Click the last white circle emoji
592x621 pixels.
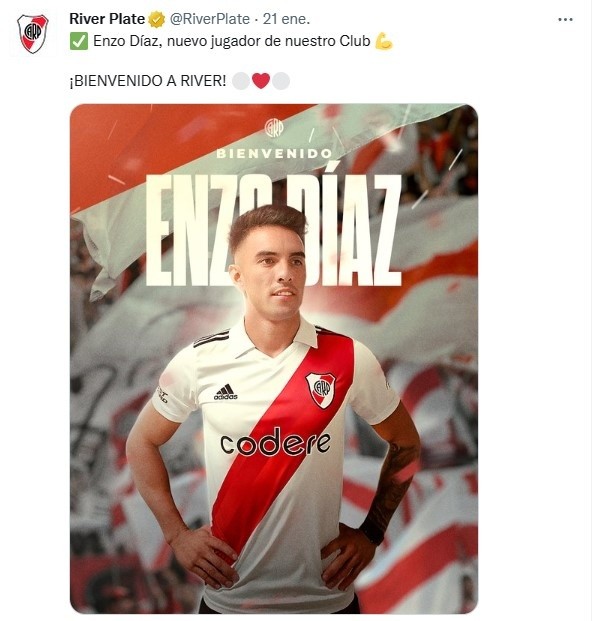point(281,81)
